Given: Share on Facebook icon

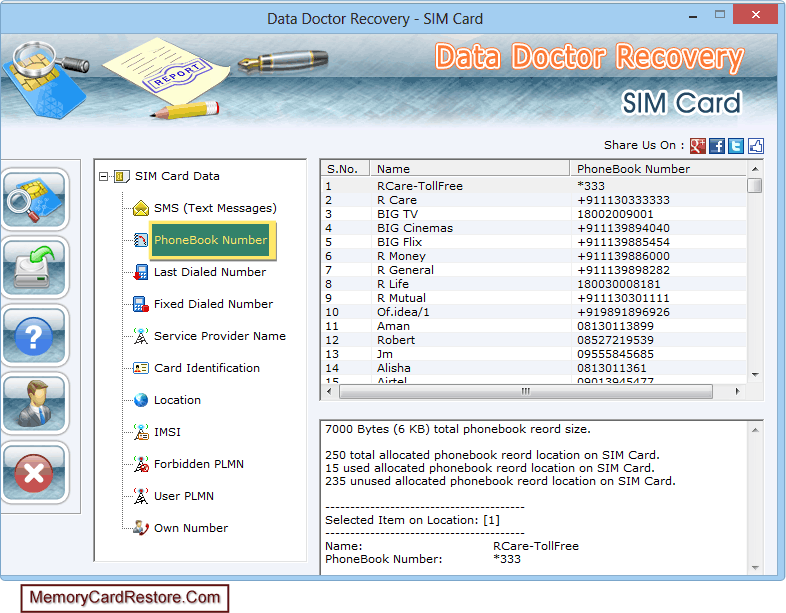Looking at the screenshot, I should point(717,146).
